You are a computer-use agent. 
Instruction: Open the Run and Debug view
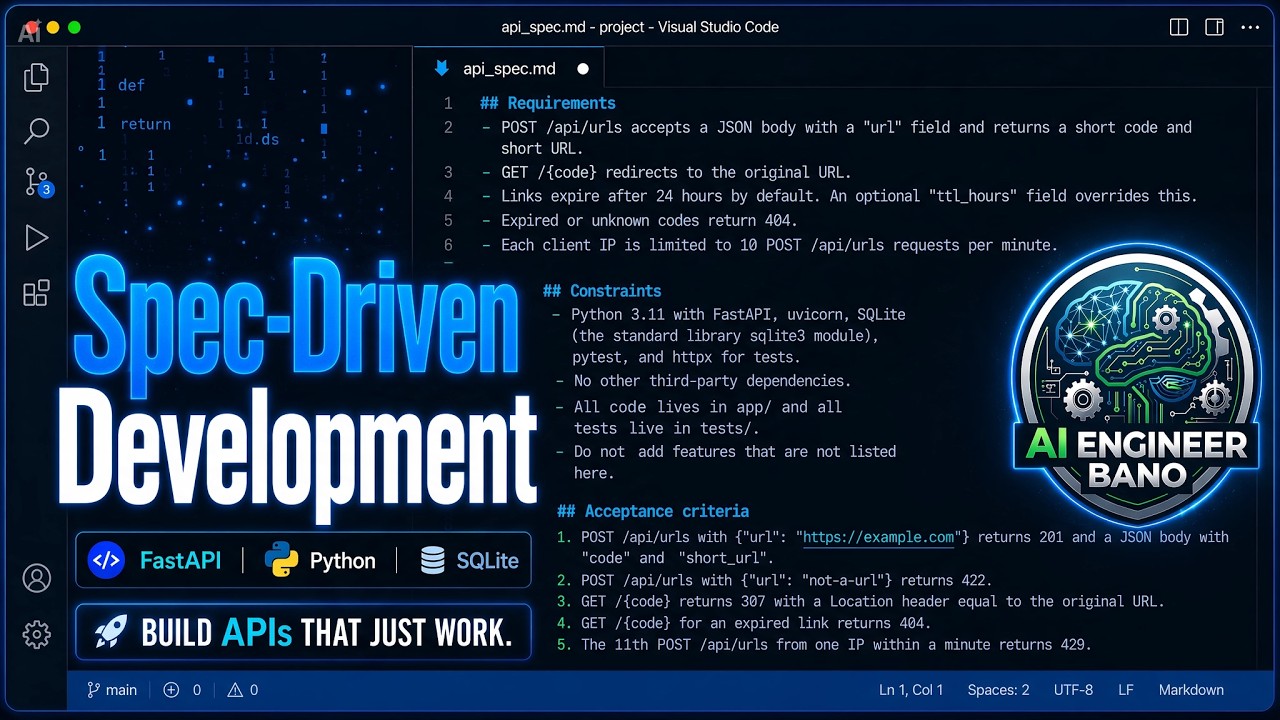36,237
